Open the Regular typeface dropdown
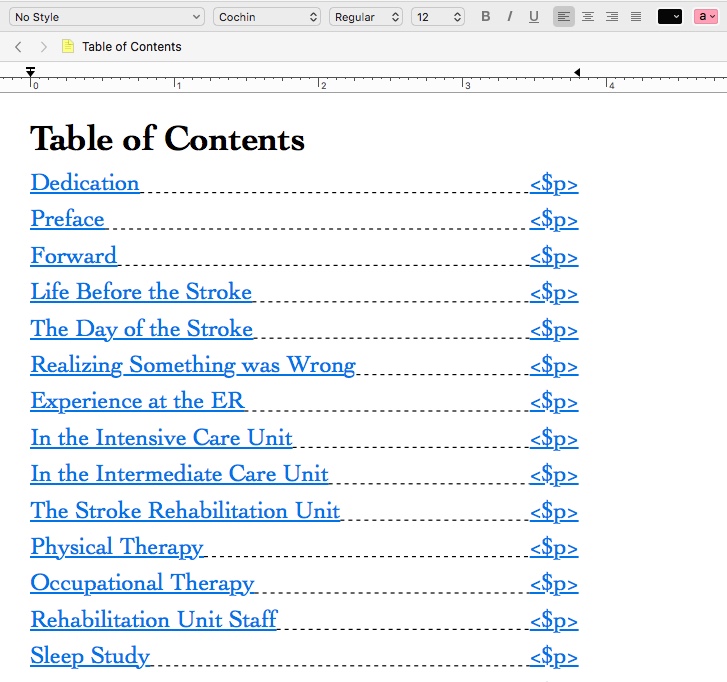The height and width of the screenshot is (682, 727). click(366, 17)
